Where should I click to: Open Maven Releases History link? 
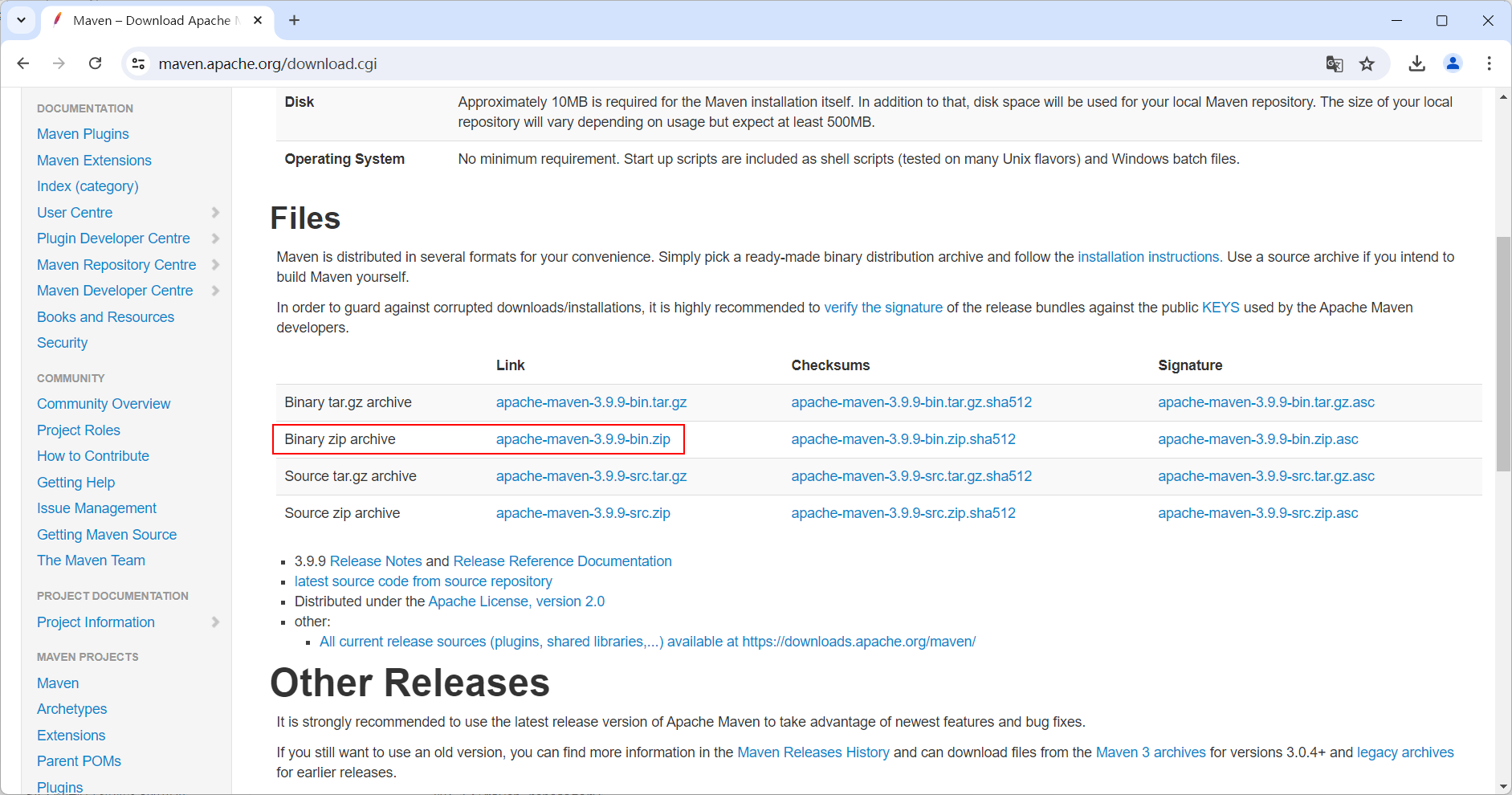click(x=813, y=752)
